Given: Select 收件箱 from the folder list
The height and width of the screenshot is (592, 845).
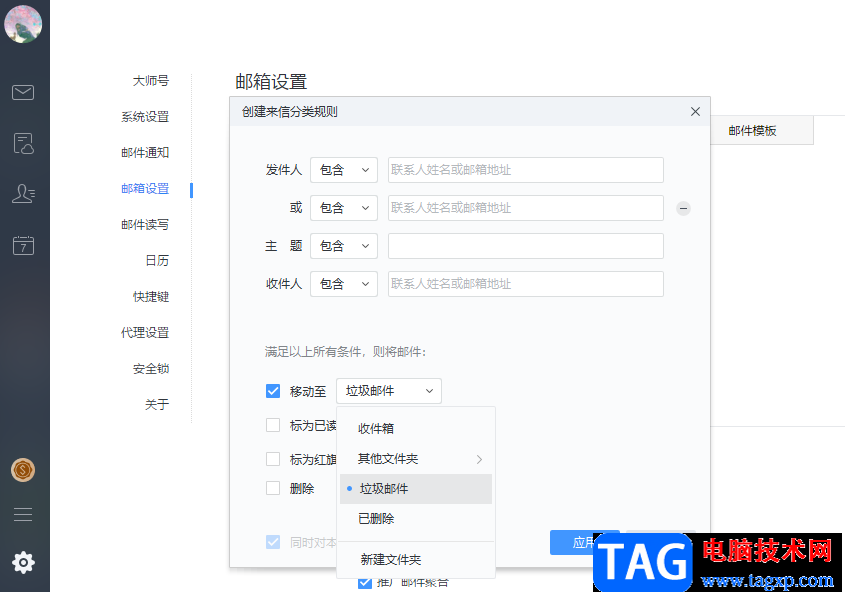Looking at the screenshot, I should click(x=416, y=429).
